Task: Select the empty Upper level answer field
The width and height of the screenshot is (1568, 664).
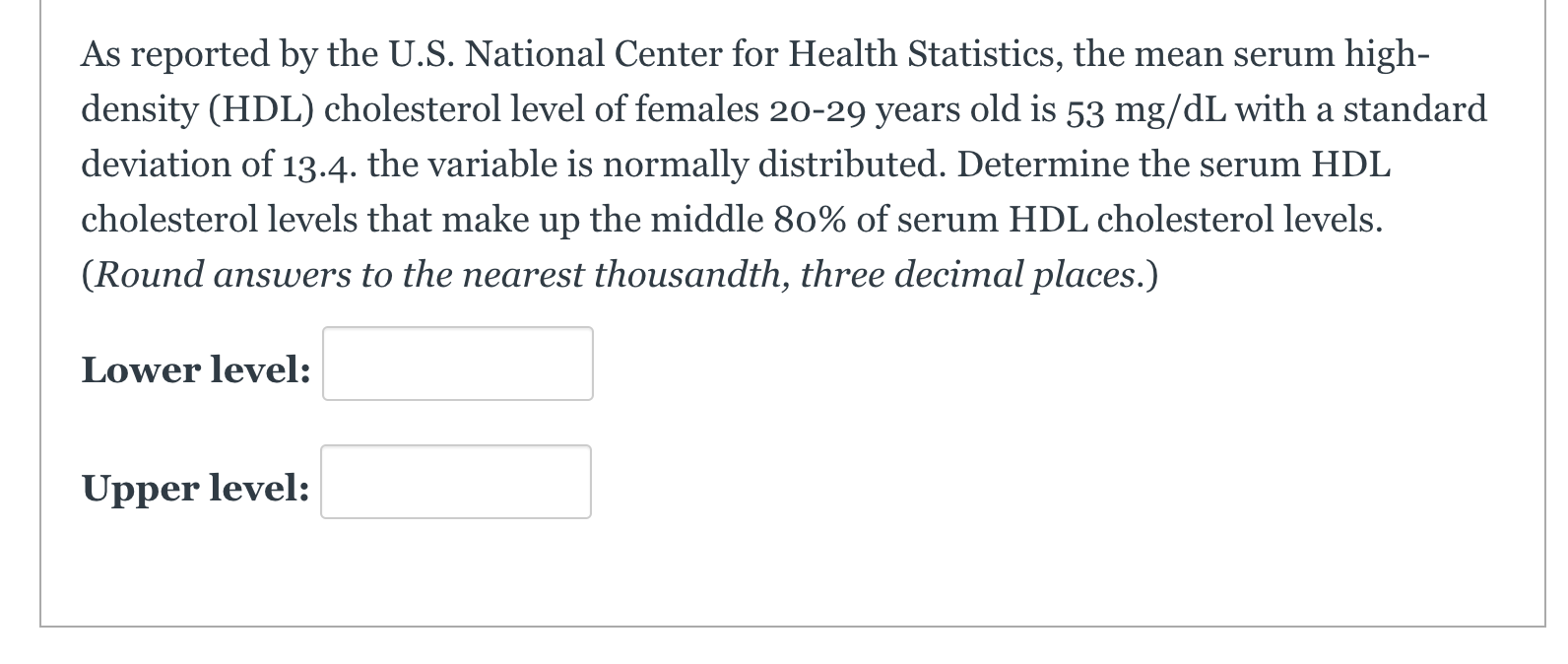Action: point(455,482)
